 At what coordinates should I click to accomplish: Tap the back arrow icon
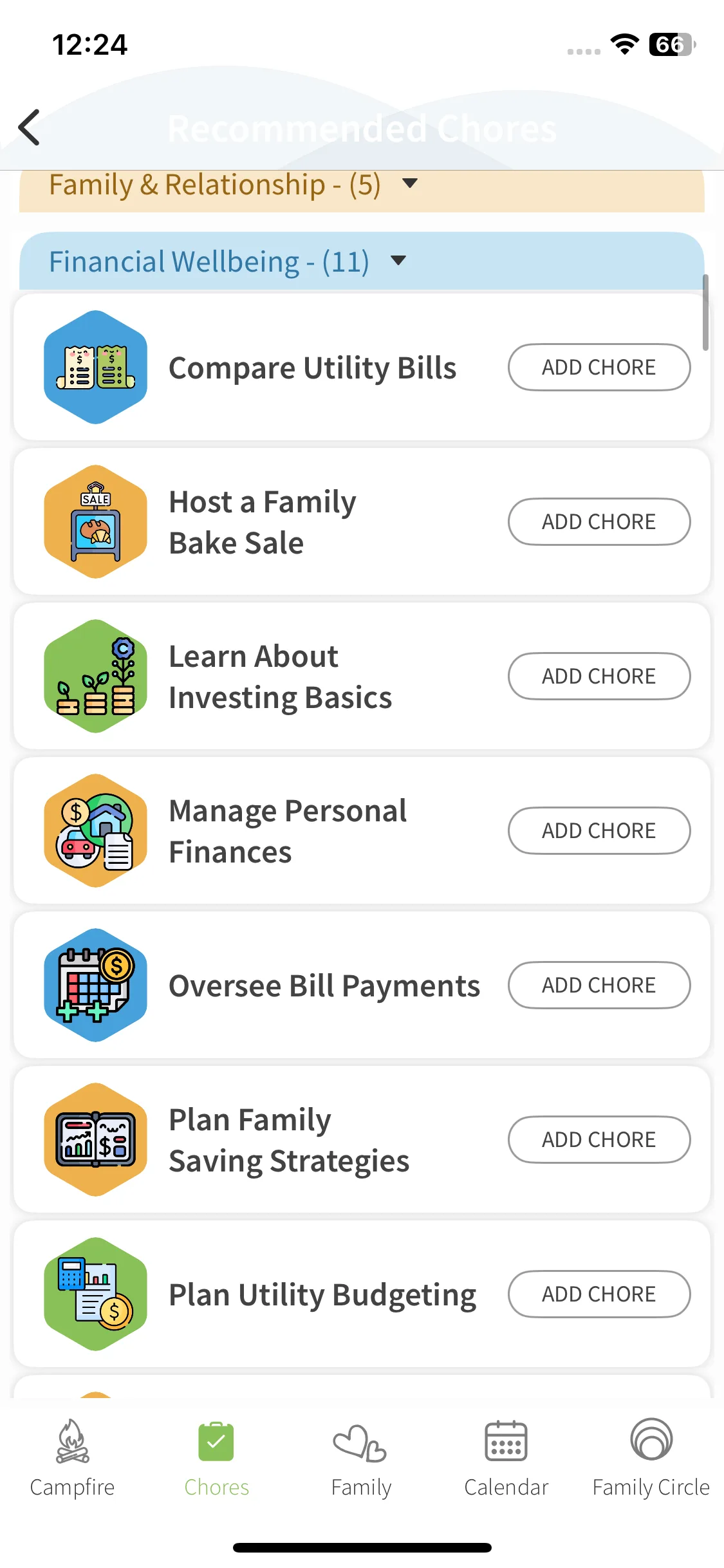point(30,127)
